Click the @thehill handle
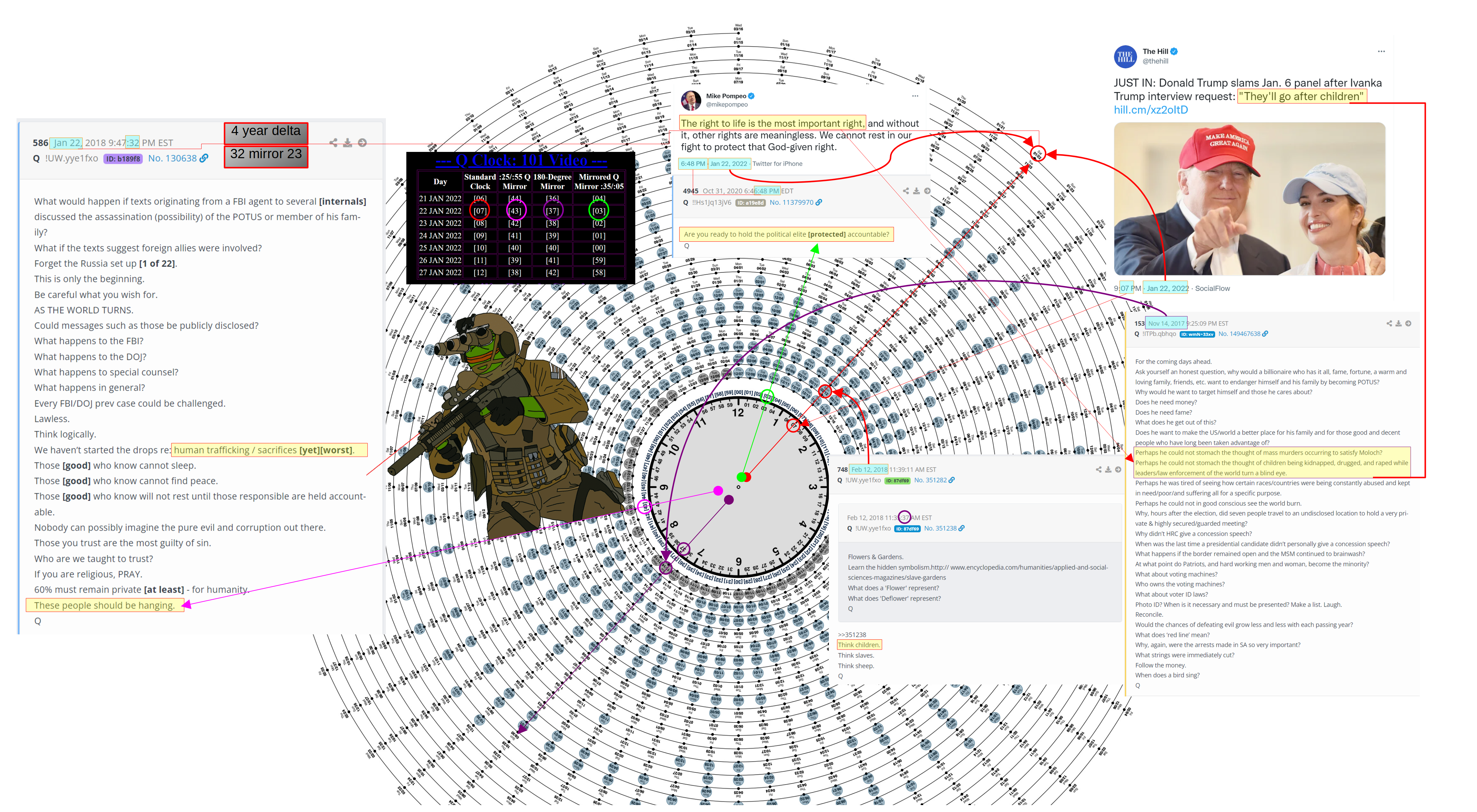This screenshot has height=812, width=1477. [1155, 61]
